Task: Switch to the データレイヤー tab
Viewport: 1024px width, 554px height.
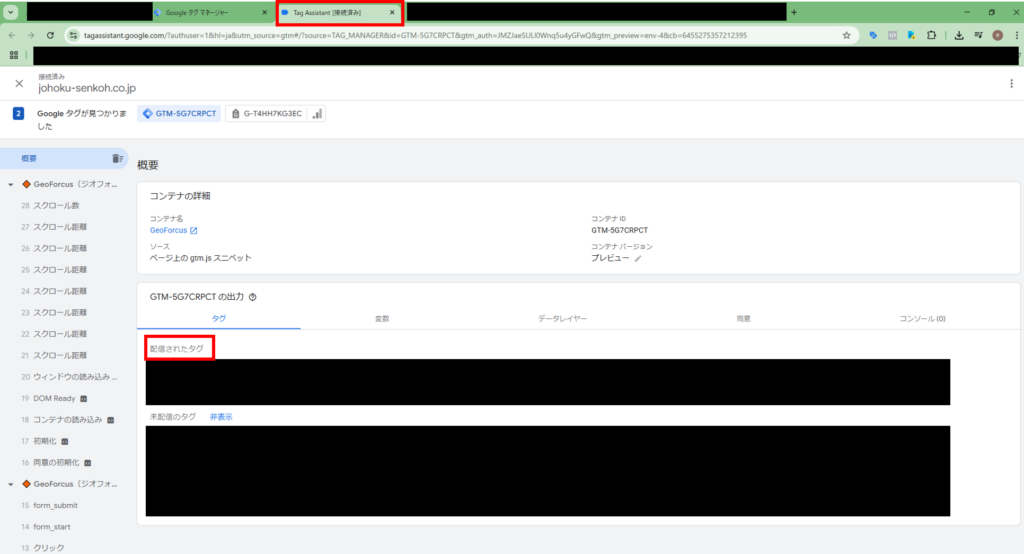Action: click(x=562, y=318)
